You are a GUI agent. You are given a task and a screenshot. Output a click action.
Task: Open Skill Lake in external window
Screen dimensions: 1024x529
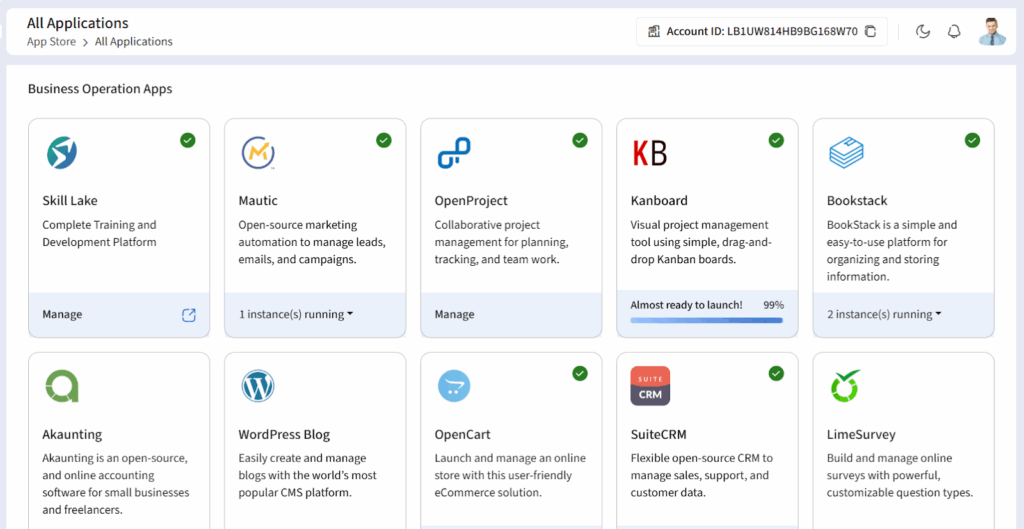pyautogui.click(x=189, y=315)
